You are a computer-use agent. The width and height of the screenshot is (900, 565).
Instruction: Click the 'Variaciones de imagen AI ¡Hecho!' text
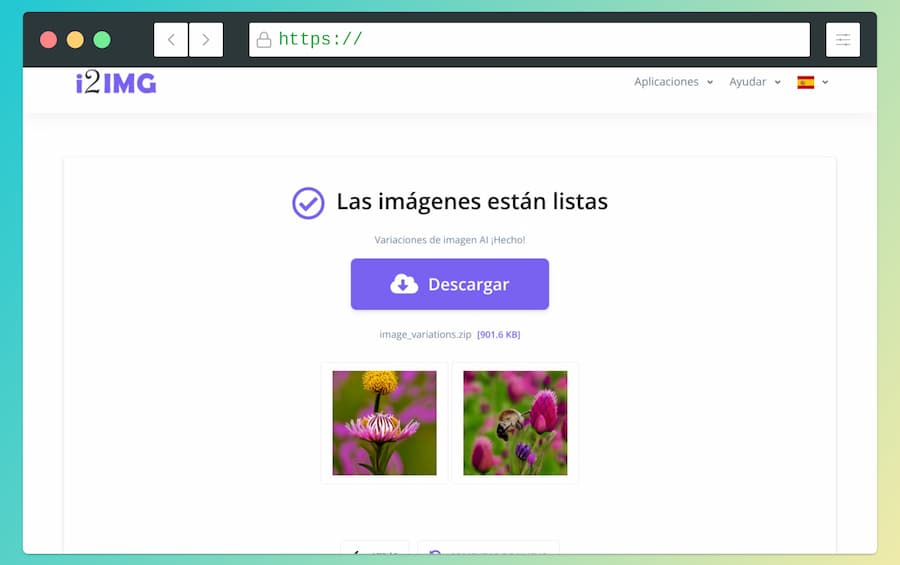449,240
